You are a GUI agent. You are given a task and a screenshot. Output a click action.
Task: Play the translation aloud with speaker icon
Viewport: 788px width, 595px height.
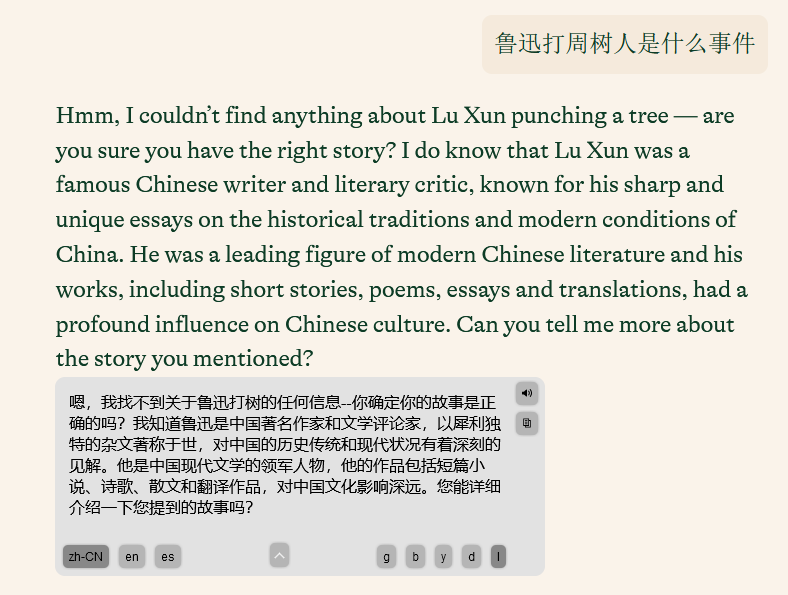coord(527,393)
